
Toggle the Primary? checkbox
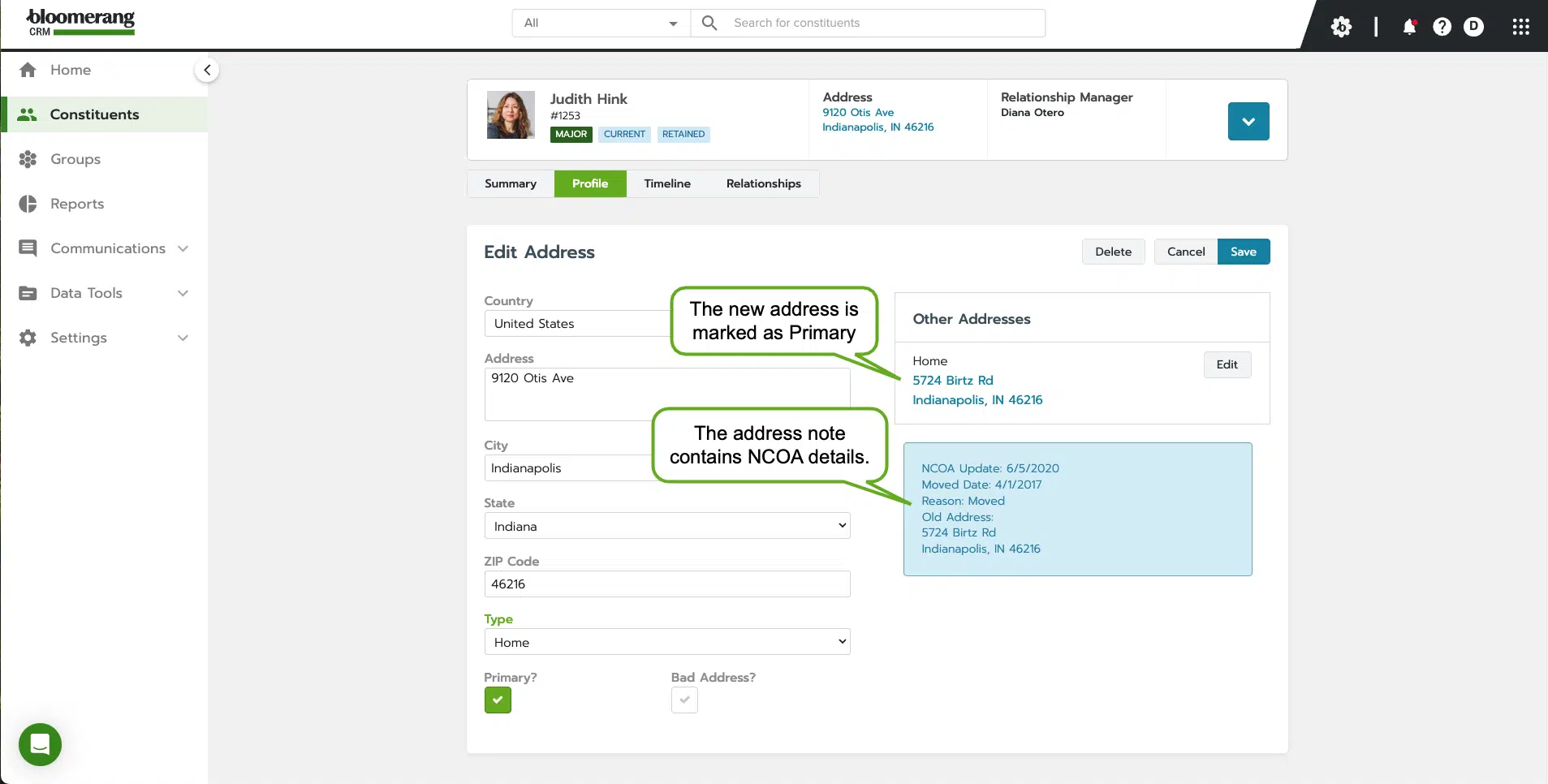tap(498, 700)
